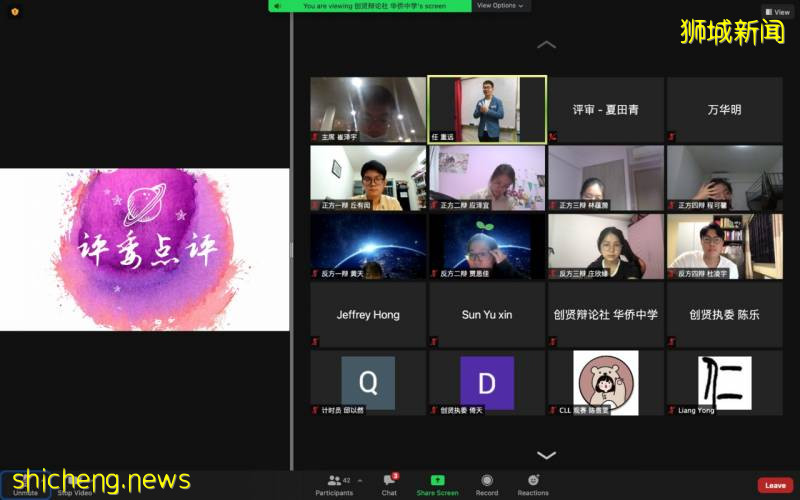Click muted mic icon on Sun Yu xin tile
The image size is (800, 500).
pos(434,341)
